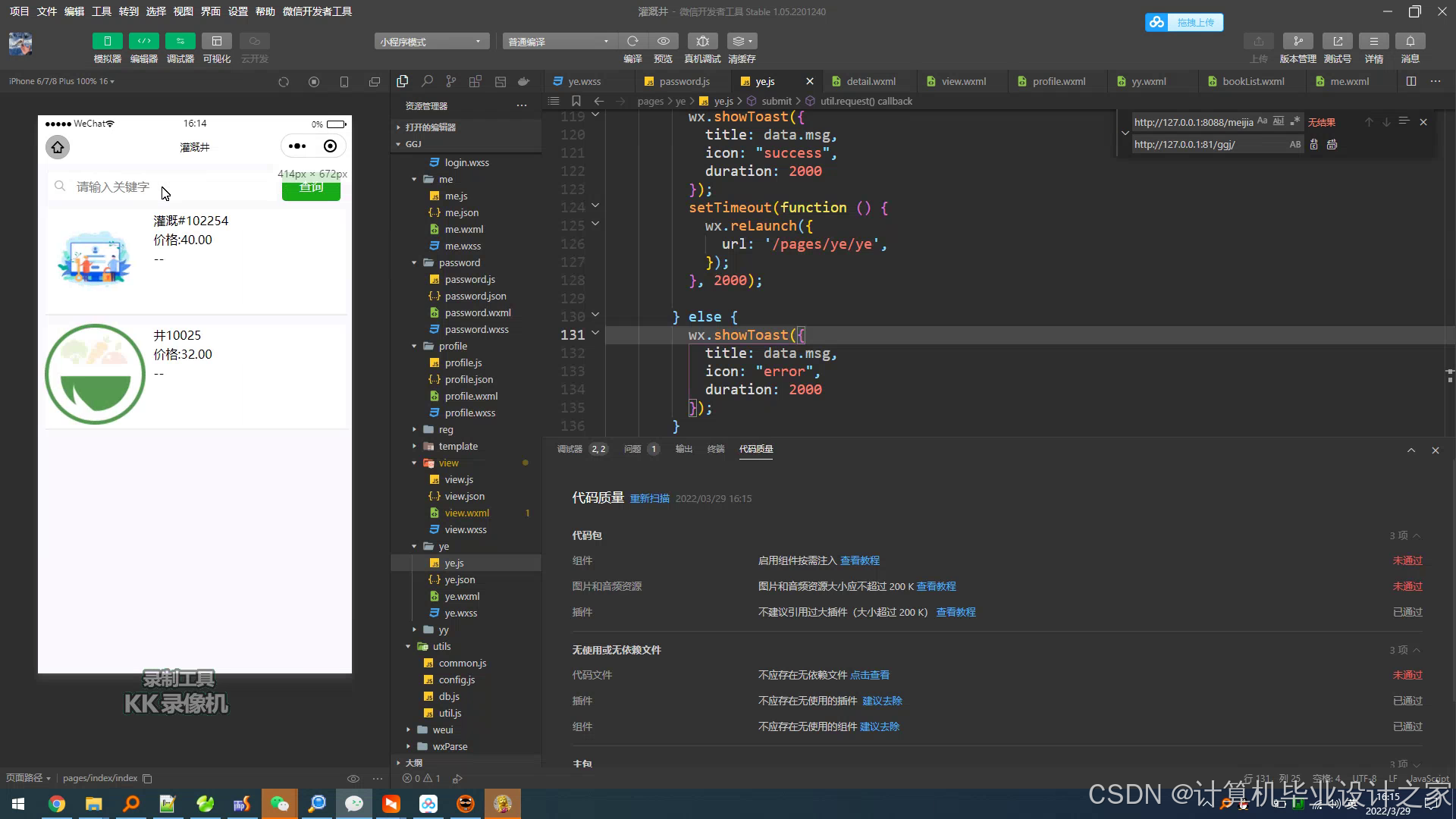Click the compile refresh icon

(632, 41)
